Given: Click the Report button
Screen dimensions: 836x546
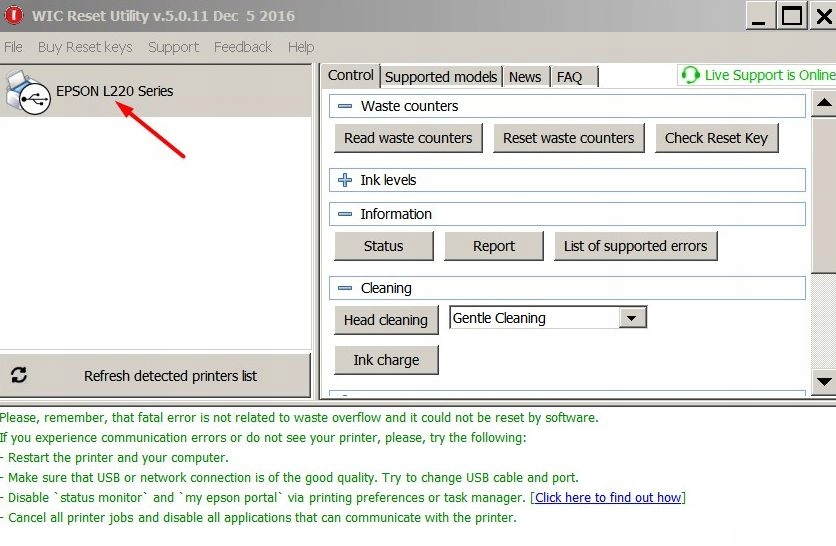Looking at the screenshot, I should tap(494, 246).
